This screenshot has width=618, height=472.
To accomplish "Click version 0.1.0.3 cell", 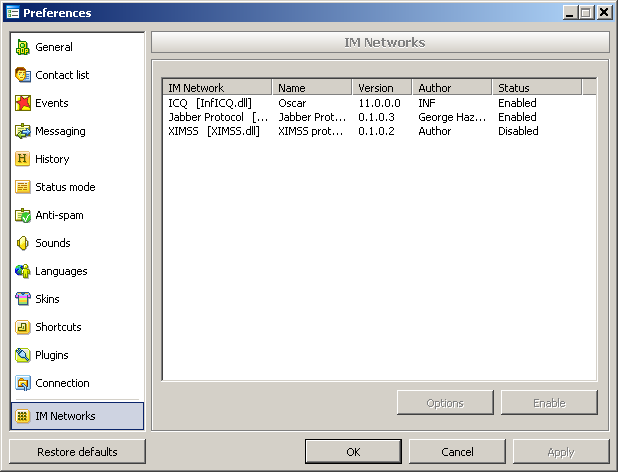I will click(376, 117).
